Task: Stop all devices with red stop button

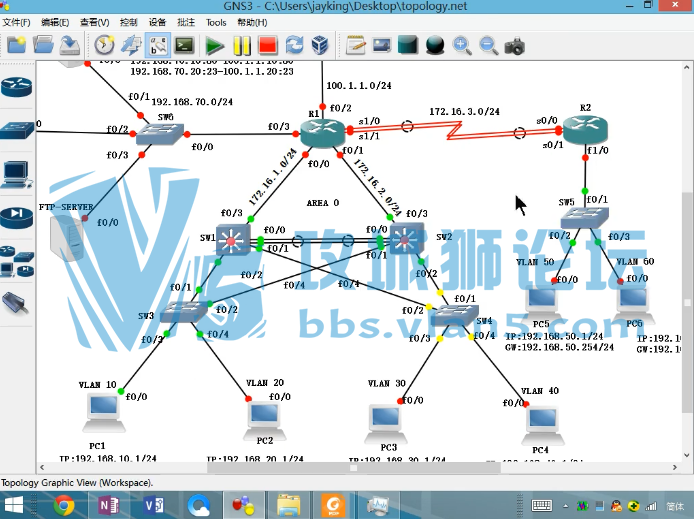Action: pyautogui.click(x=268, y=45)
